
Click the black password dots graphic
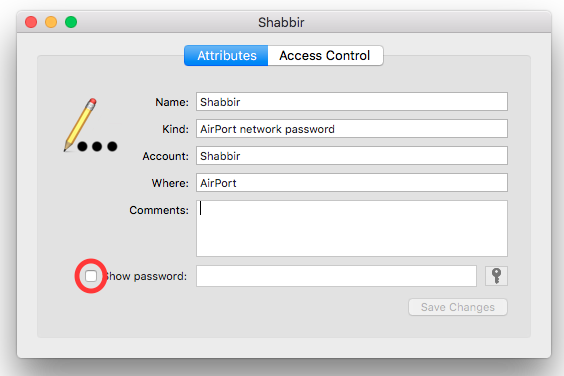pos(97,146)
